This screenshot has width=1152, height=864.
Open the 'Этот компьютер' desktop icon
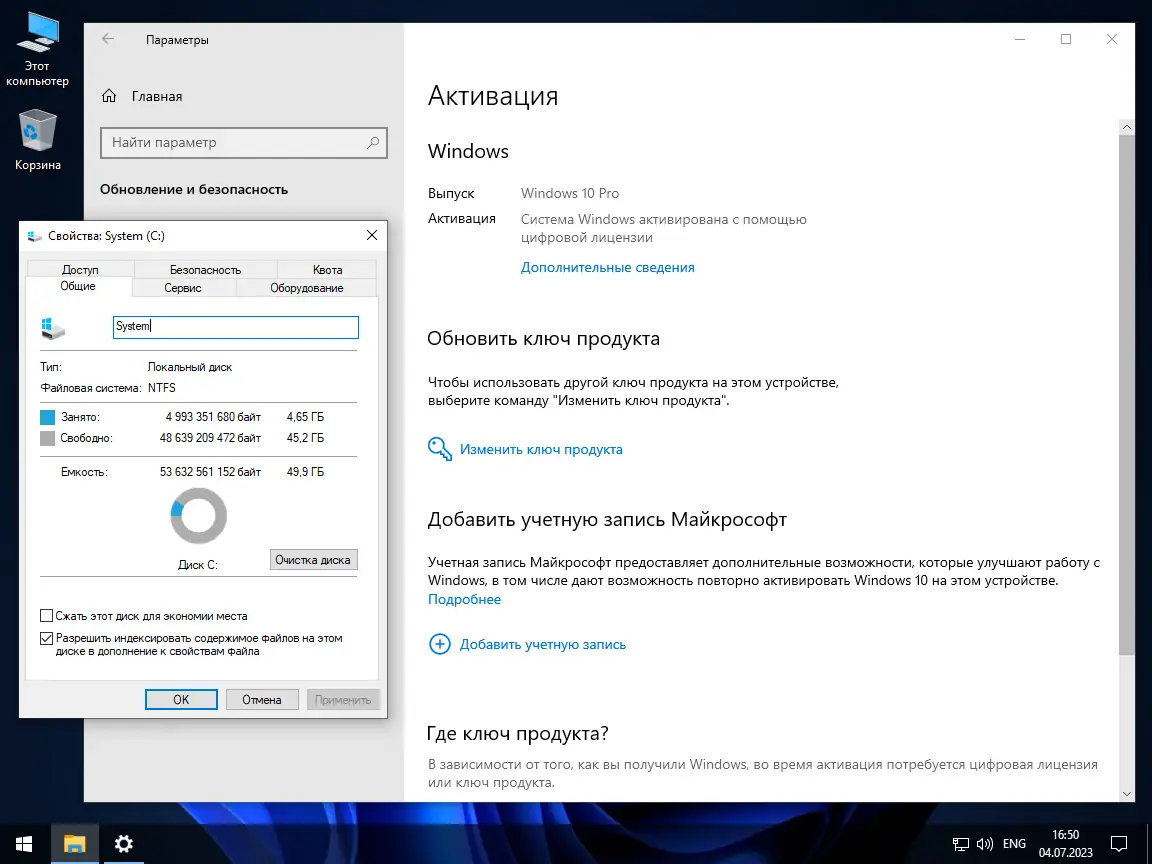(37, 49)
